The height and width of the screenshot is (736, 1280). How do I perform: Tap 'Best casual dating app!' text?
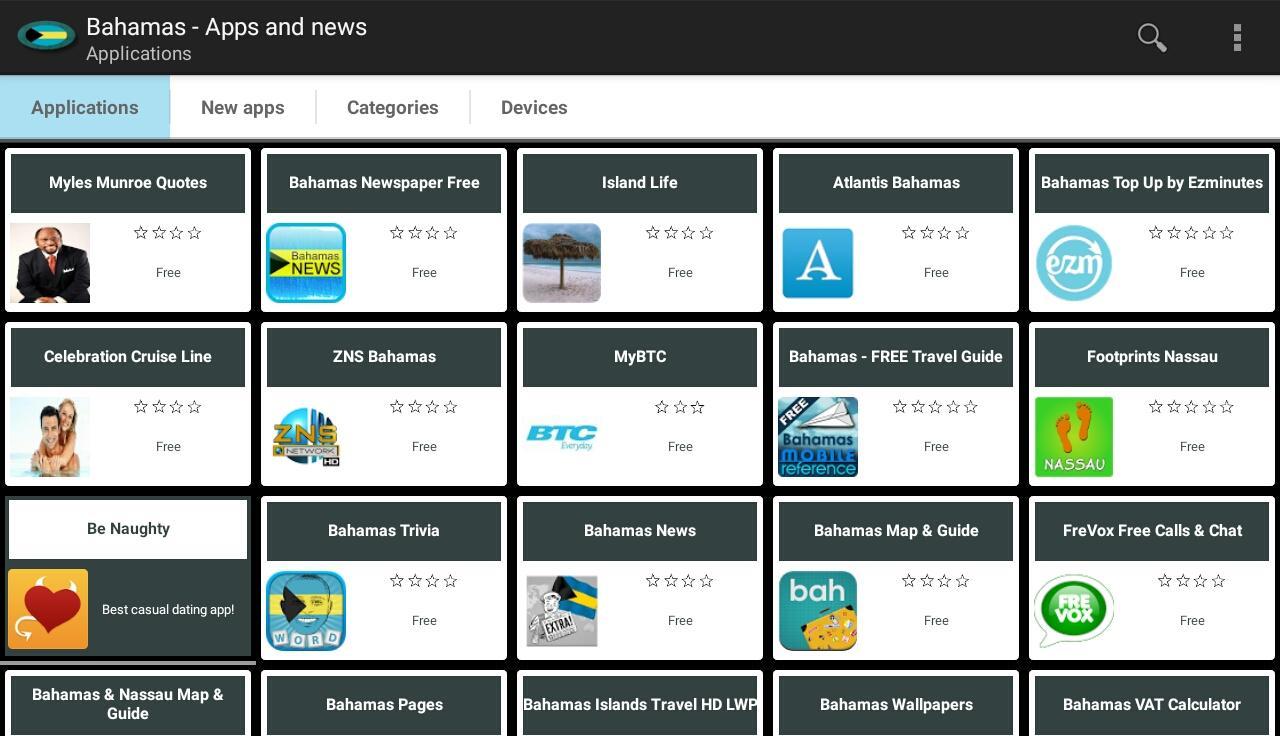click(168, 609)
